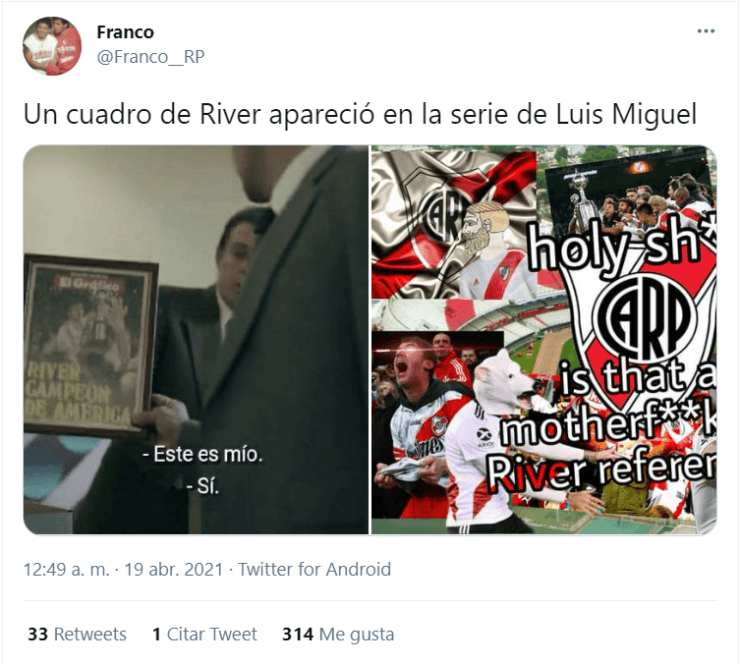Image resolution: width=740 pixels, height=664 pixels.
Task: Click the 12:49 a. m. timestamp
Action: point(67,569)
